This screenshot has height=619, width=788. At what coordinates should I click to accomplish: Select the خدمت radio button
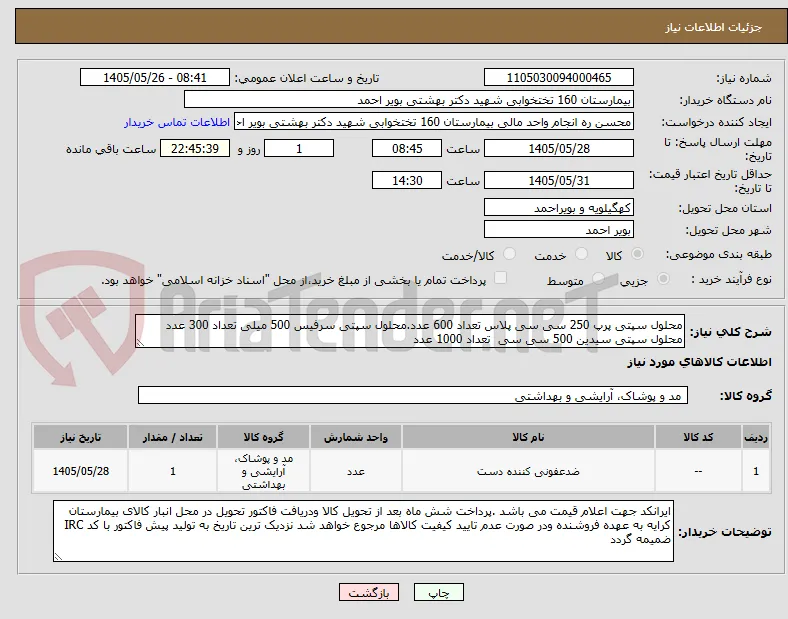point(581,254)
